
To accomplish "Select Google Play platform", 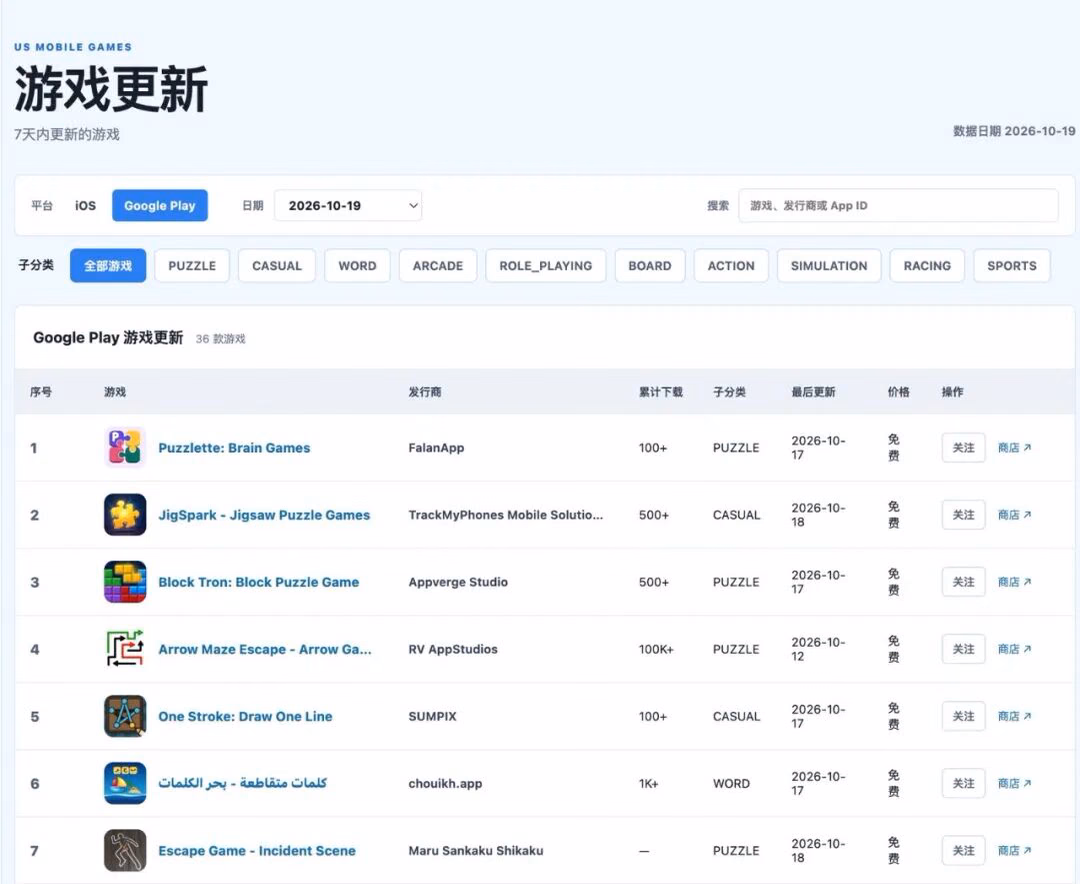I will [160, 205].
